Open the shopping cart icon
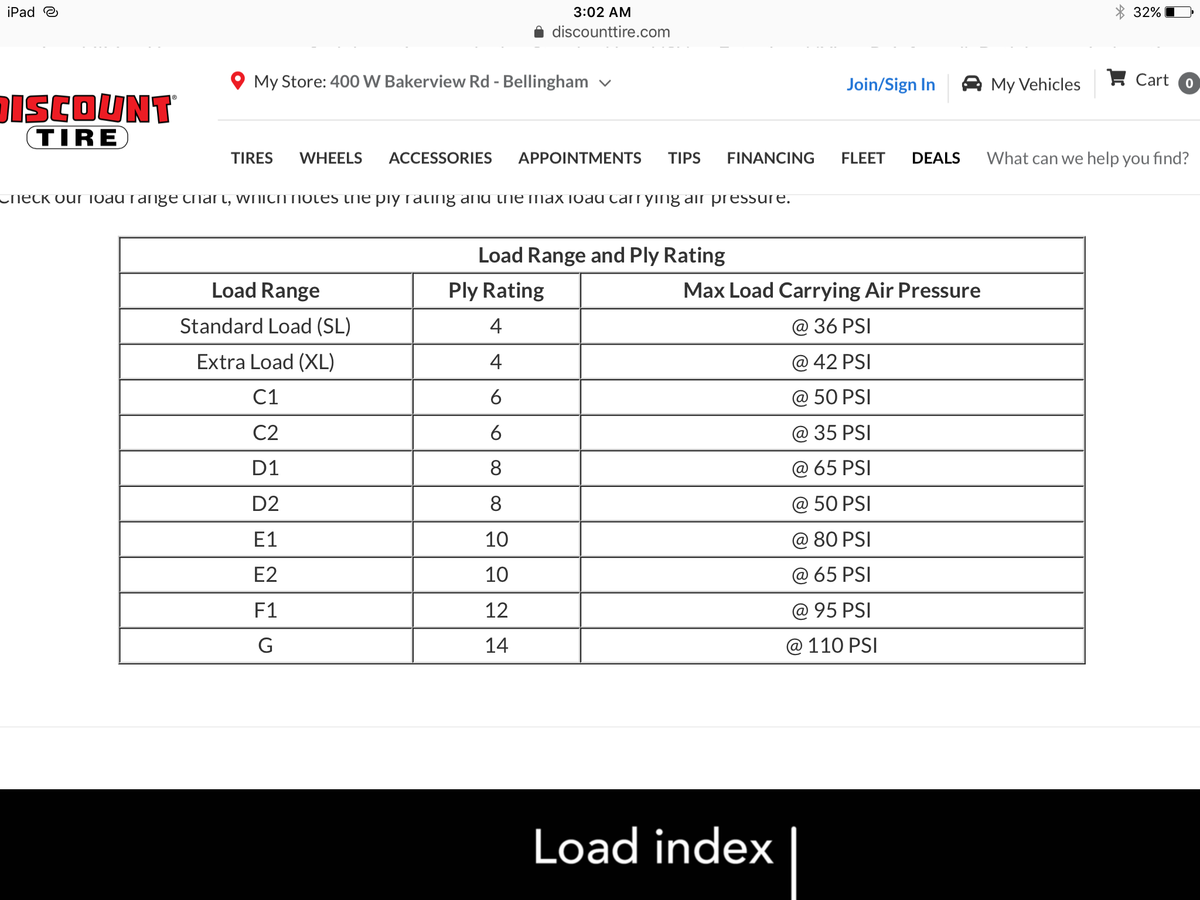 click(x=1118, y=79)
